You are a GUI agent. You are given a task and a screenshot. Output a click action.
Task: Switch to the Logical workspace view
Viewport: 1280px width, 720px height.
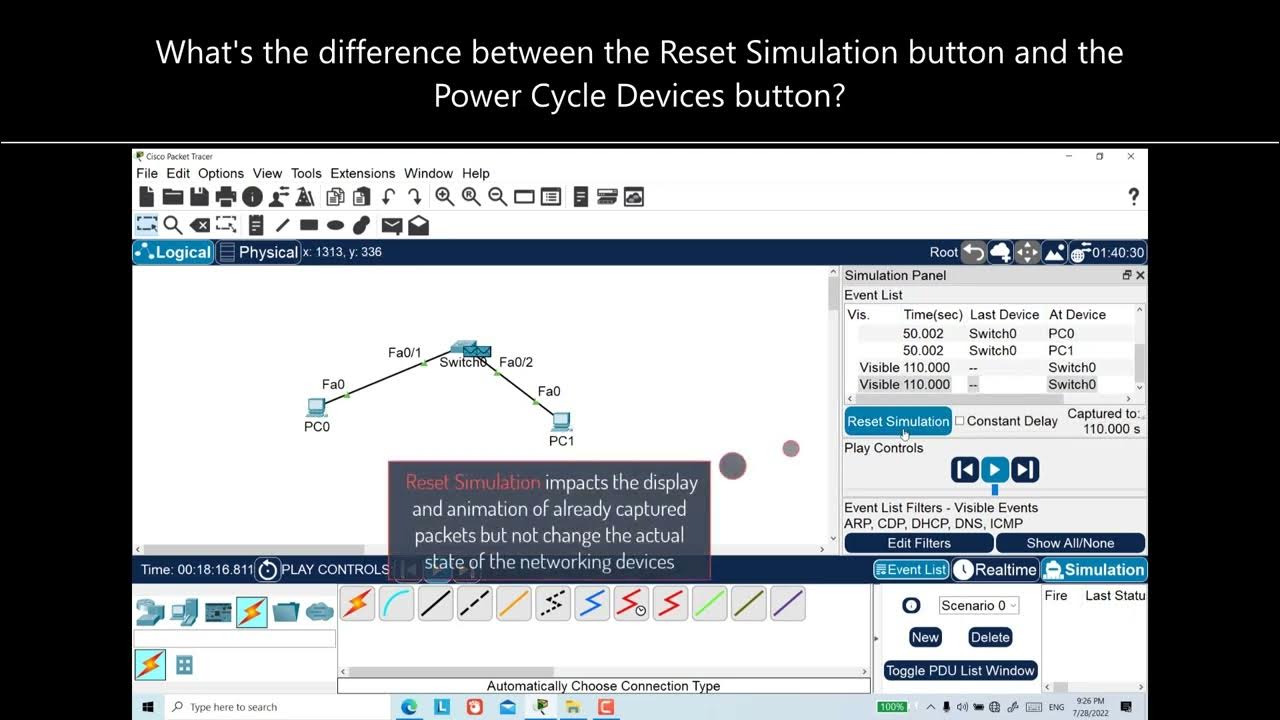point(173,252)
